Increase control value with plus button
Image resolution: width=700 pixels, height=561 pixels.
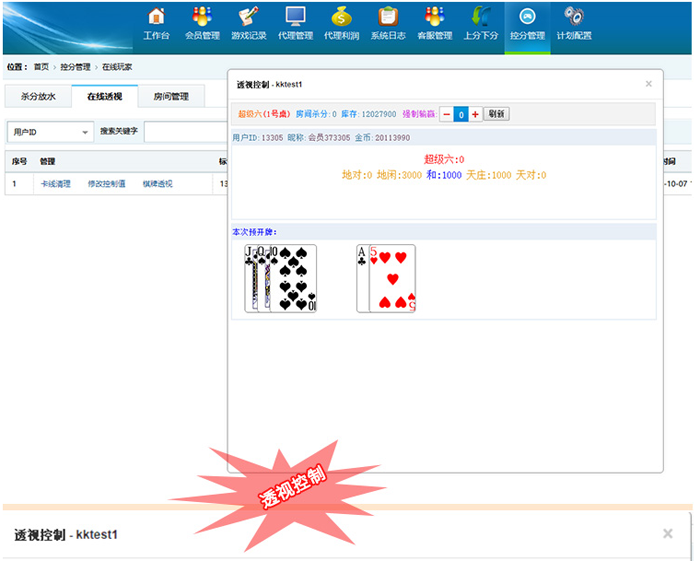[x=475, y=114]
